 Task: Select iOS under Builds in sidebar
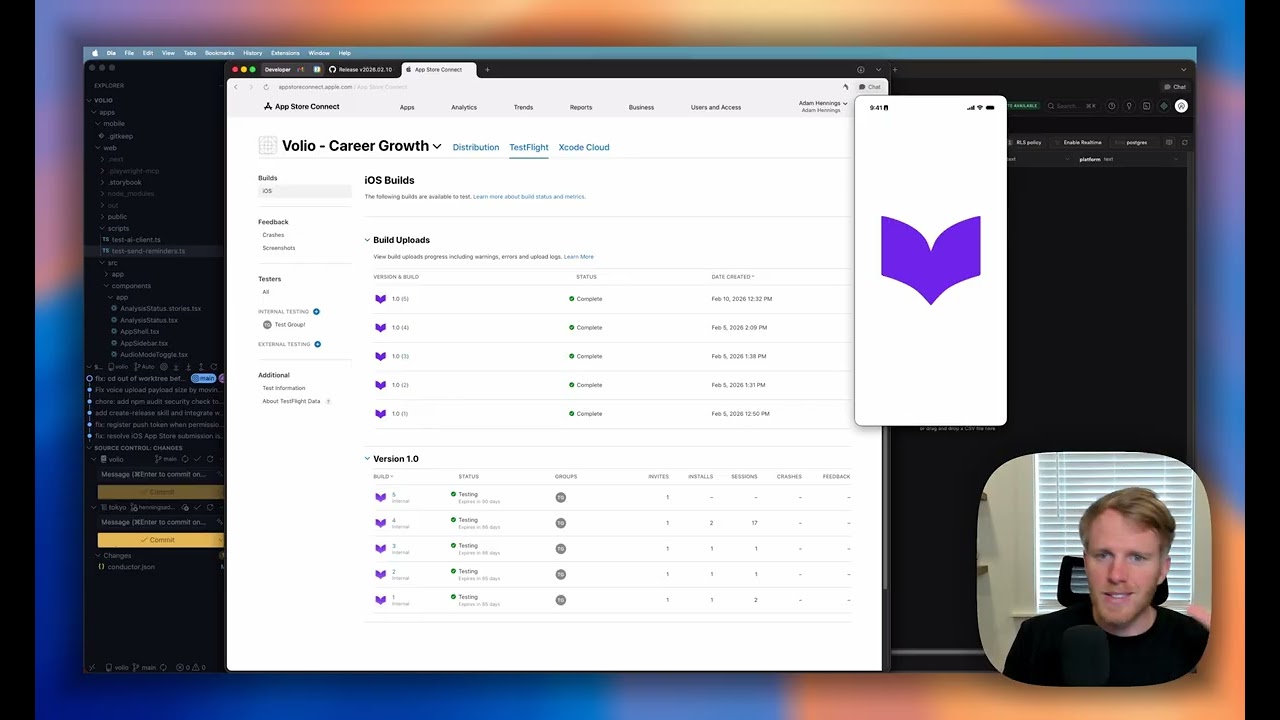coord(304,191)
